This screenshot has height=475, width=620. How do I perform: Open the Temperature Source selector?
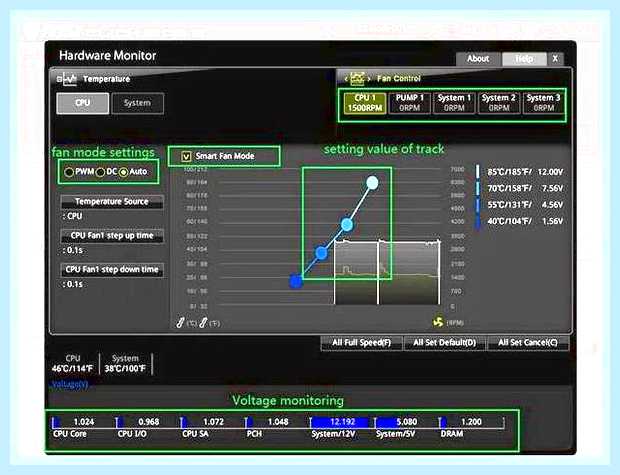click(112, 202)
